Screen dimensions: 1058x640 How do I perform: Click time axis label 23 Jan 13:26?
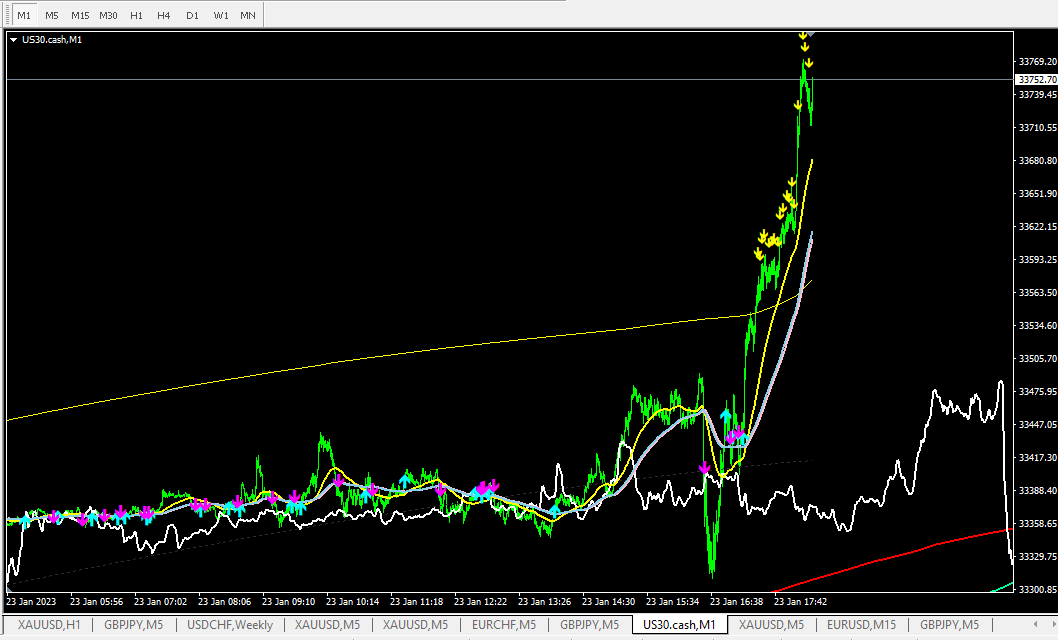coord(544,602)
